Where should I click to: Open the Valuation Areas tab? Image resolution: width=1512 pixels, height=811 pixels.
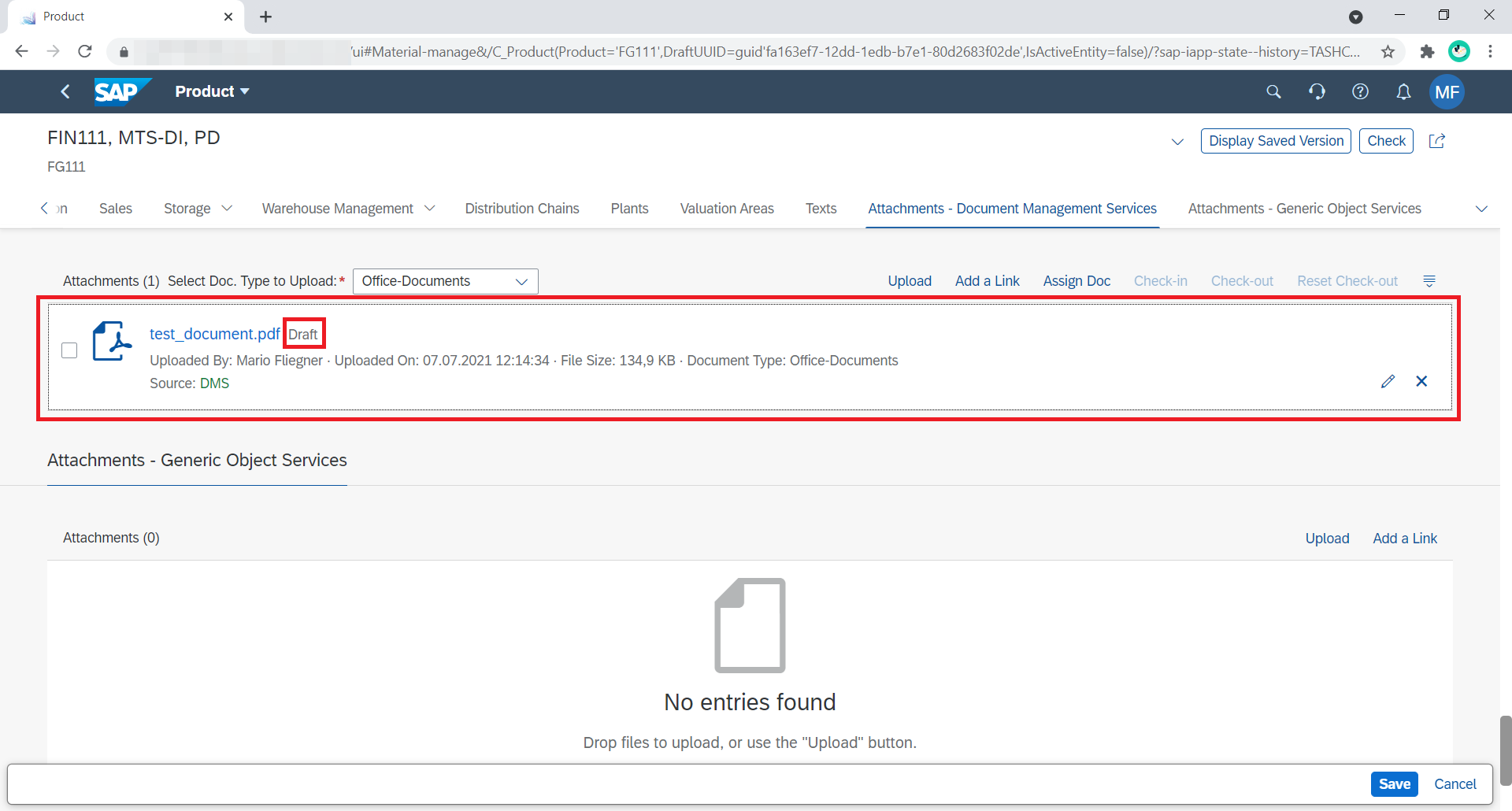pos(726,209)
